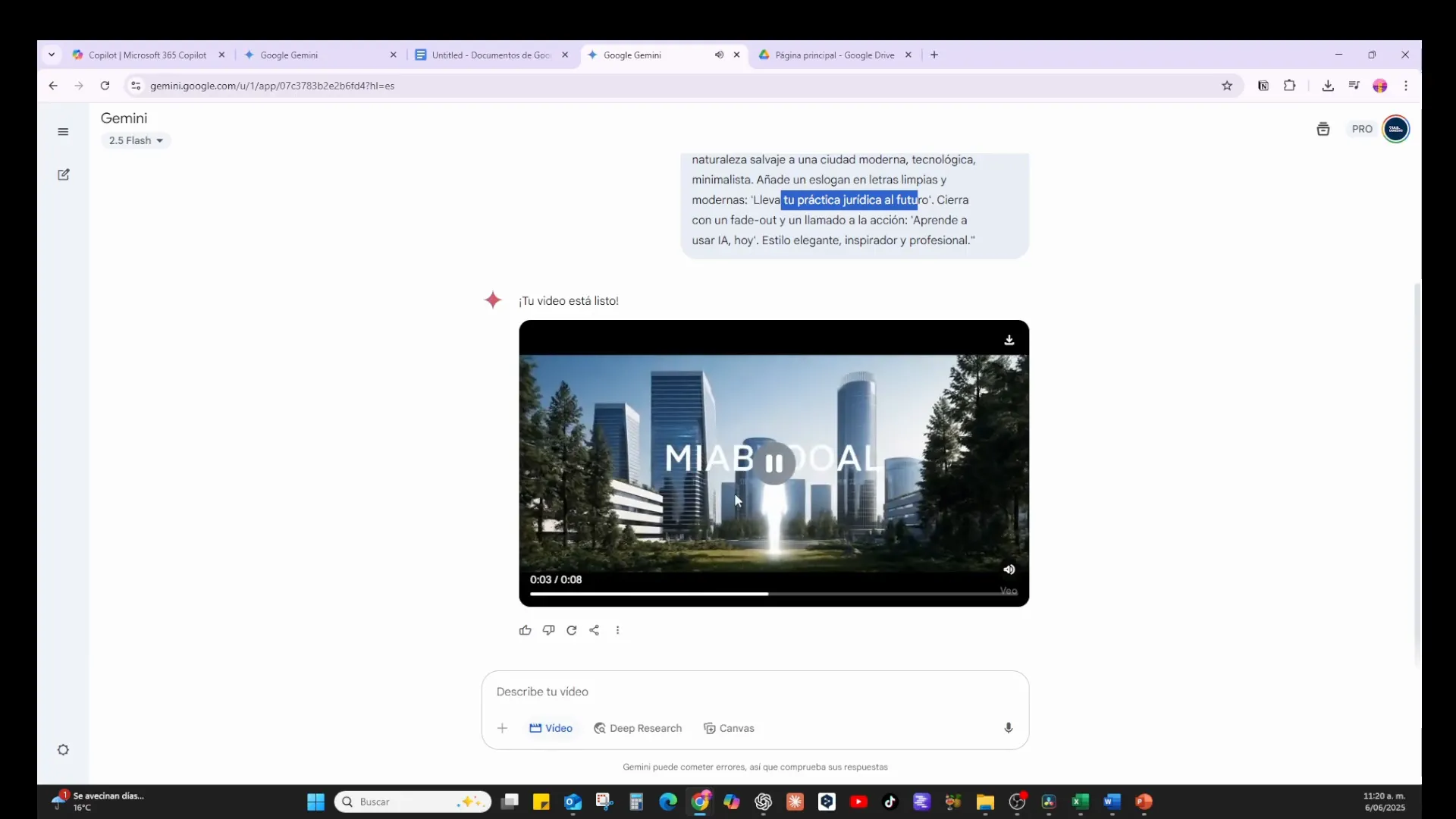1456x819 pixels.
Task: Regenerate the video response
Action: pyautogui.click(x=571, y=630)
